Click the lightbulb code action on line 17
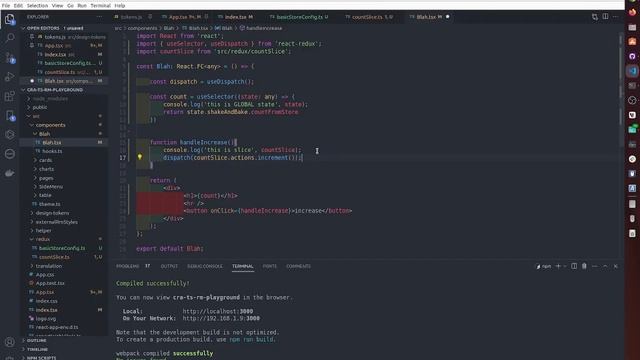 coord(140,157)
